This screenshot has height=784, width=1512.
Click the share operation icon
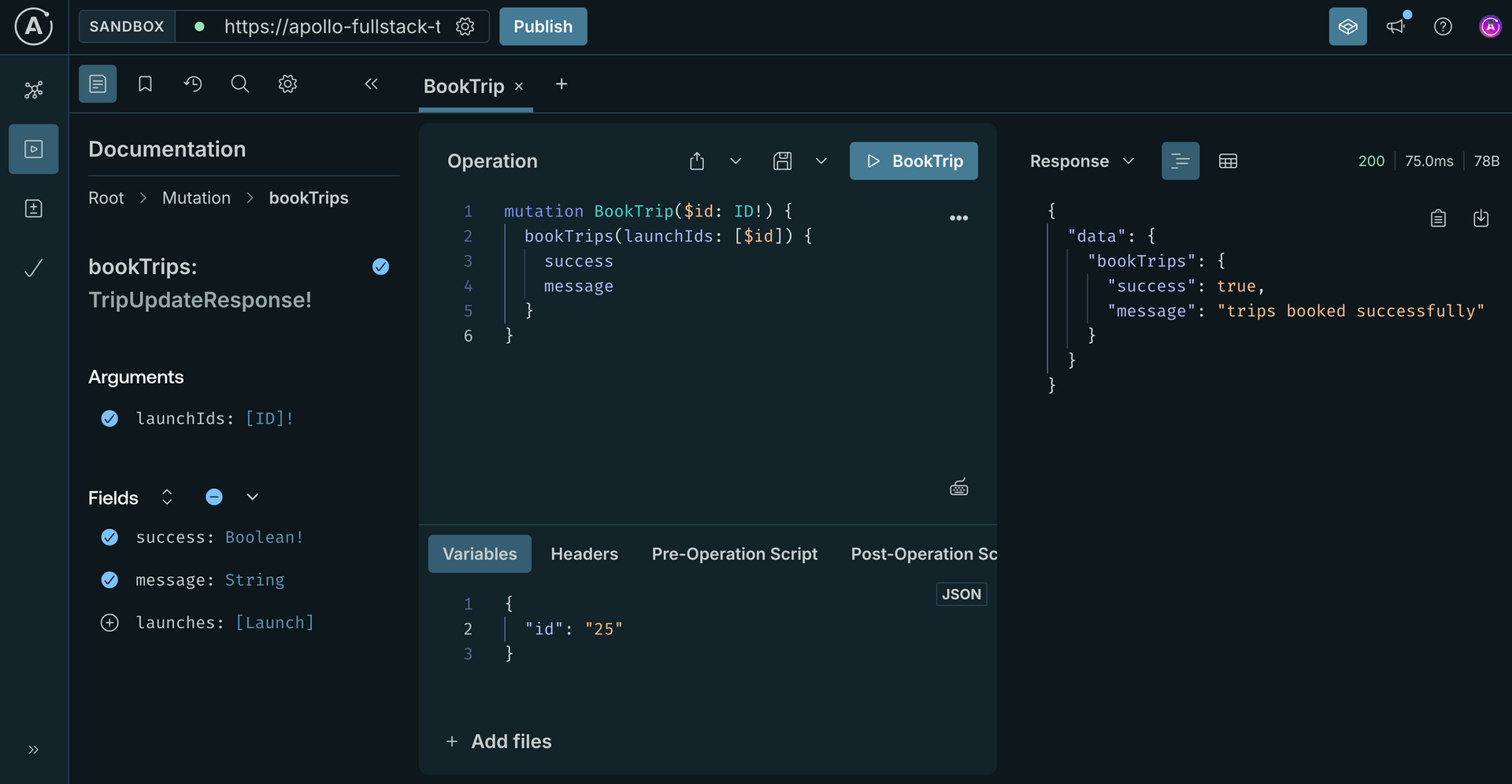coord(697,161)
